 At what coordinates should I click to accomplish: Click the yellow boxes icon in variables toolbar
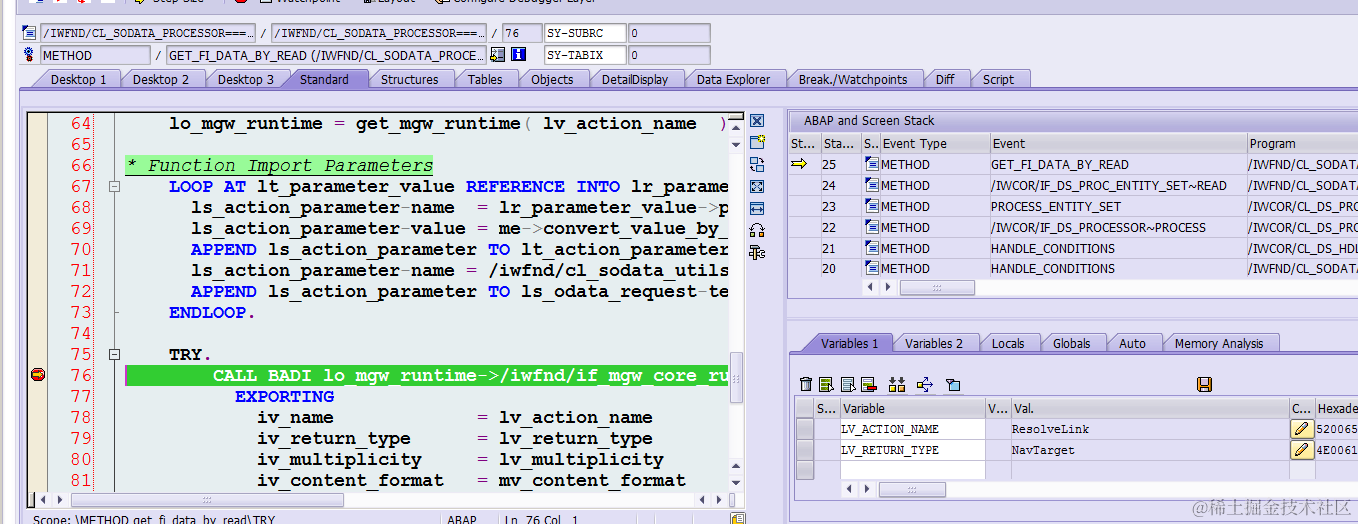[x=897, y=384]
